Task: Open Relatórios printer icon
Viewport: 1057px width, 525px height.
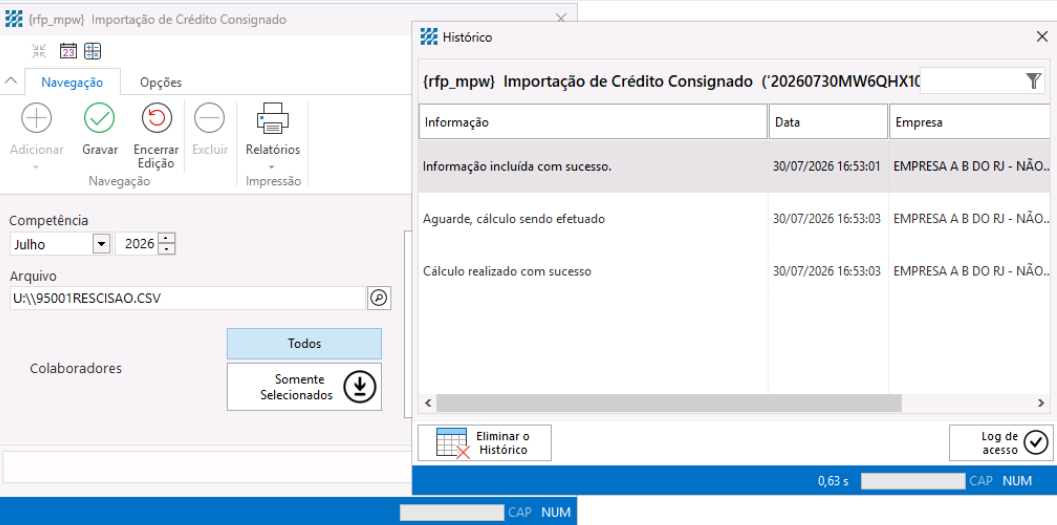Action: pyautogui.click(x=273, y=119)
